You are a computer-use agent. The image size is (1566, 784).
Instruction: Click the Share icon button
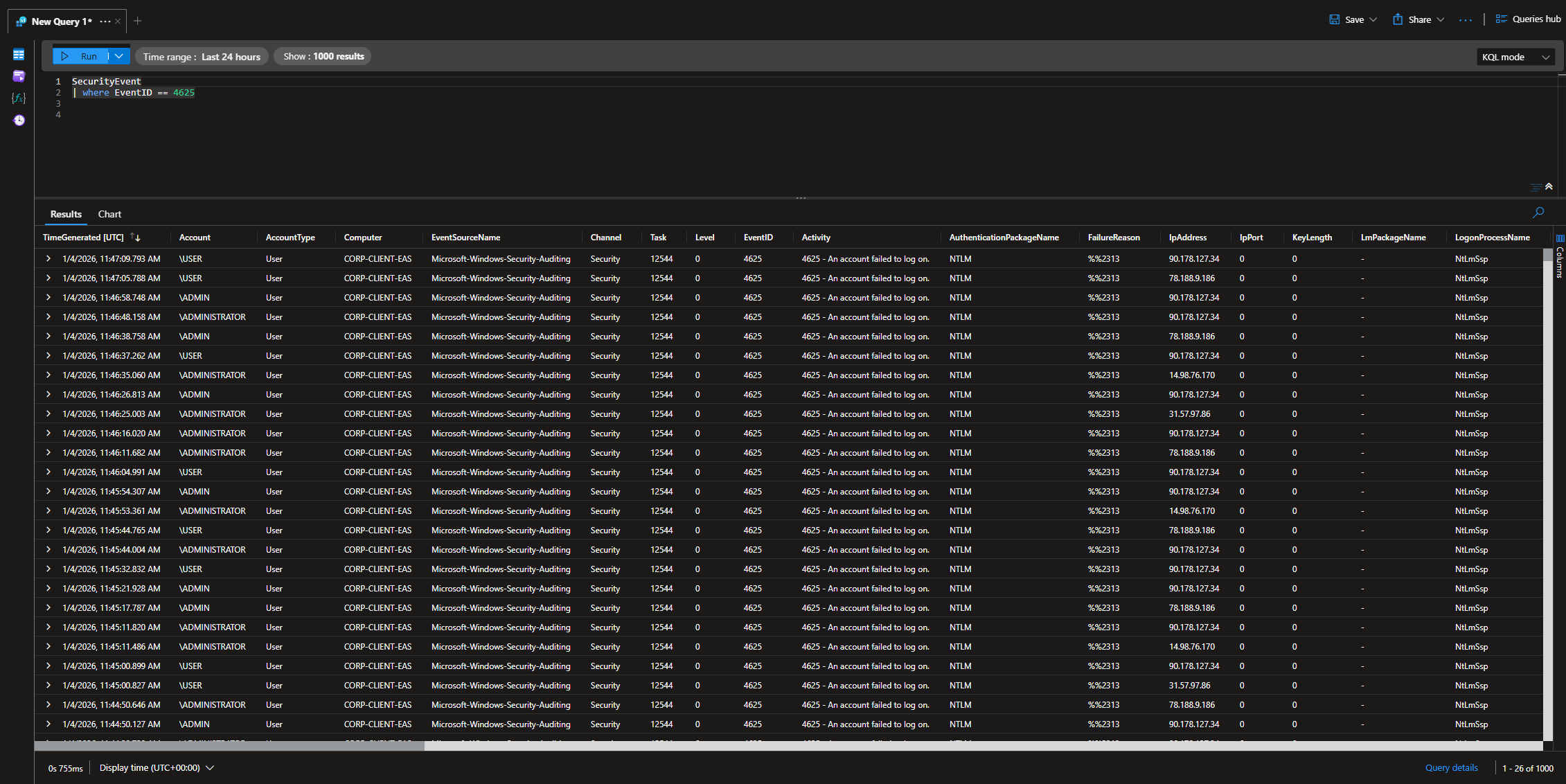coord(1398,19)
